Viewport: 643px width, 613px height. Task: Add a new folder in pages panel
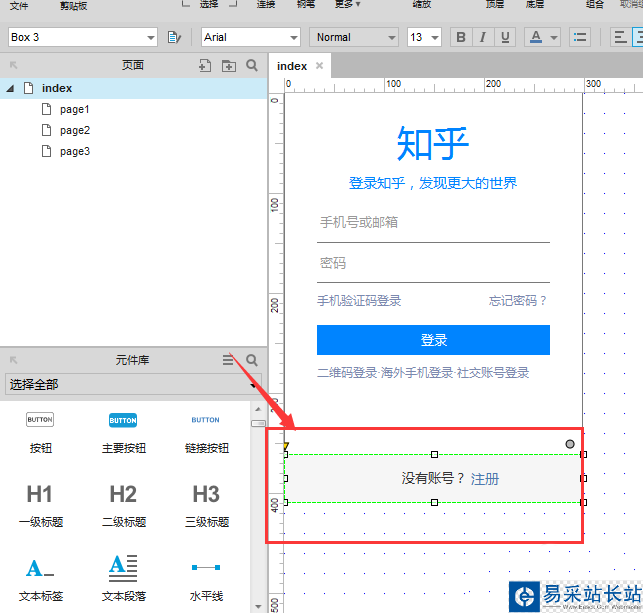(228, 65)
